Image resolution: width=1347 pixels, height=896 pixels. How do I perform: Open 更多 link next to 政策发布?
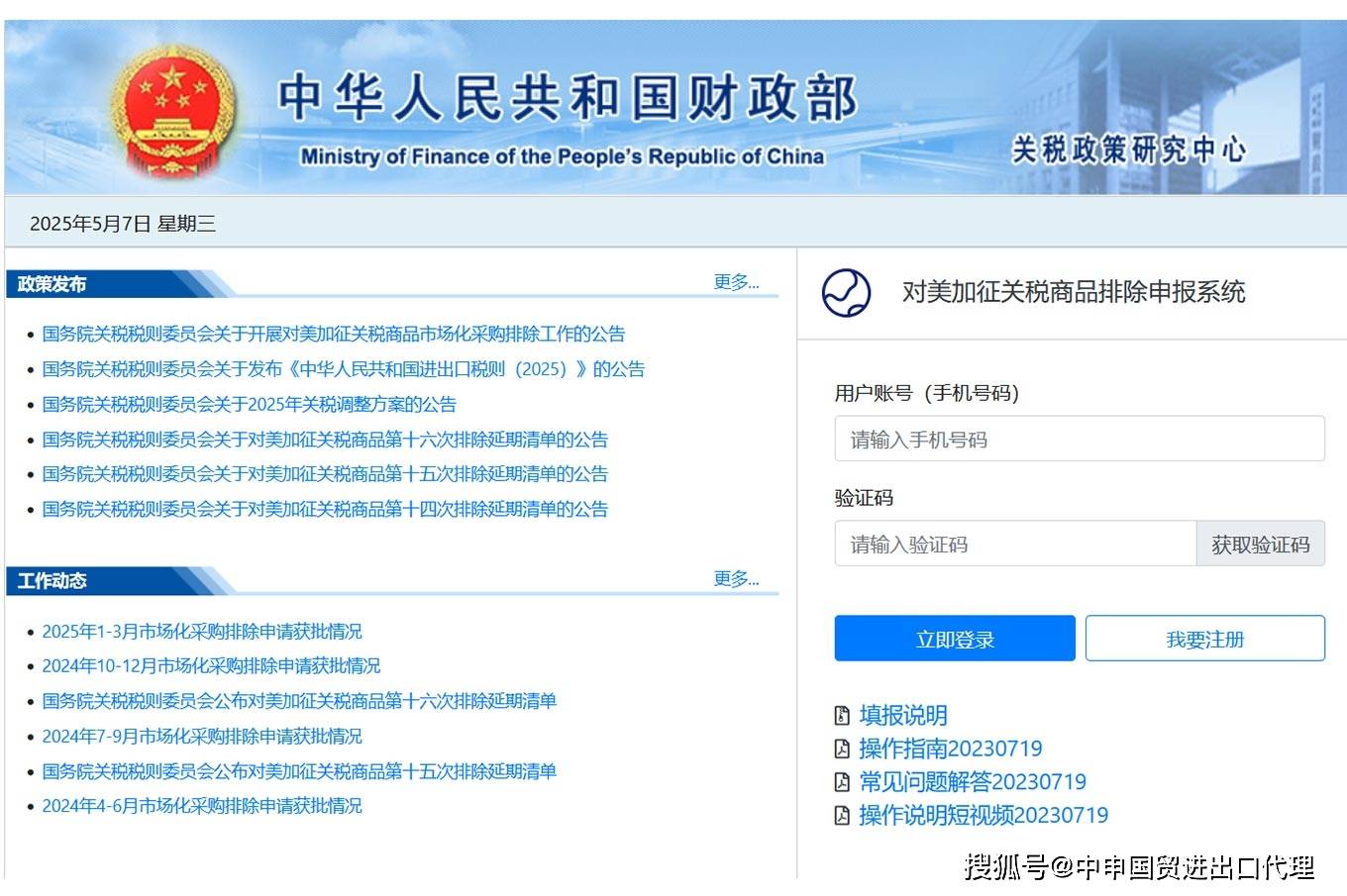tap(733, 282)
